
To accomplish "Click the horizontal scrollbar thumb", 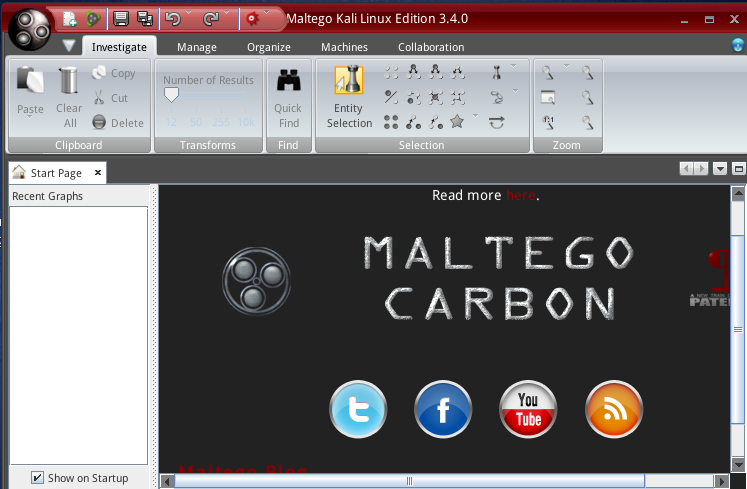I will [409, 481].
